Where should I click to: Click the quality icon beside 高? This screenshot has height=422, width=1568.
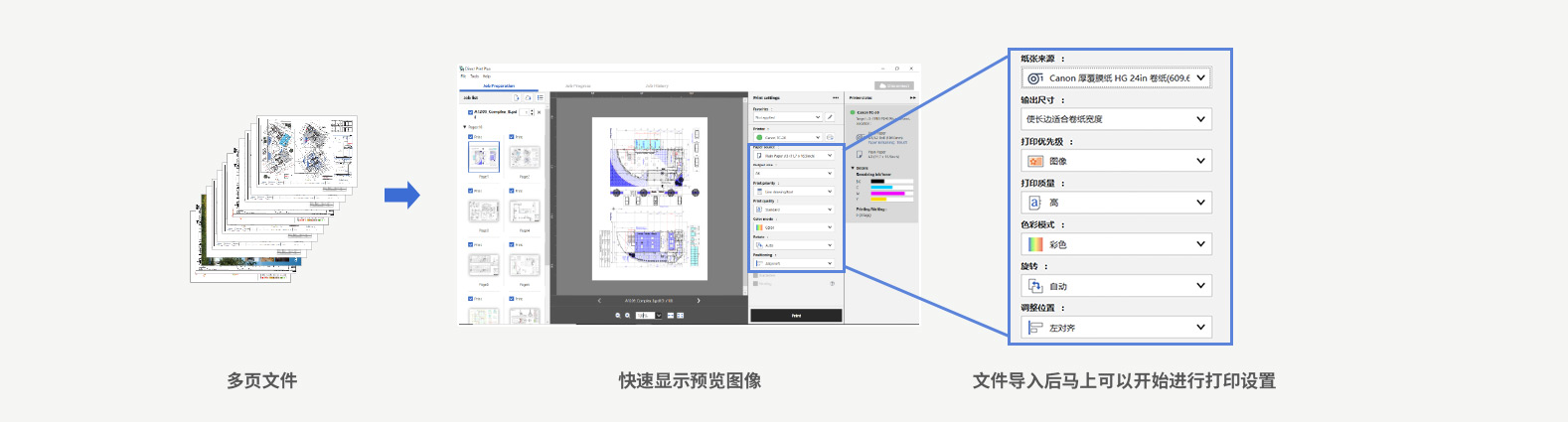(1035, 203)
